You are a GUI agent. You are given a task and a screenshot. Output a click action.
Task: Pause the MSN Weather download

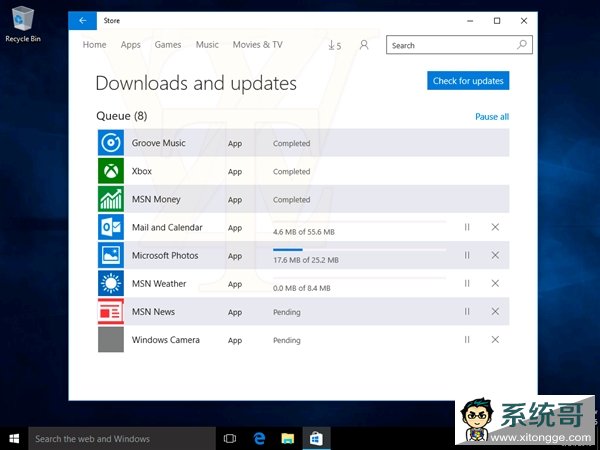tap(467, 283)
